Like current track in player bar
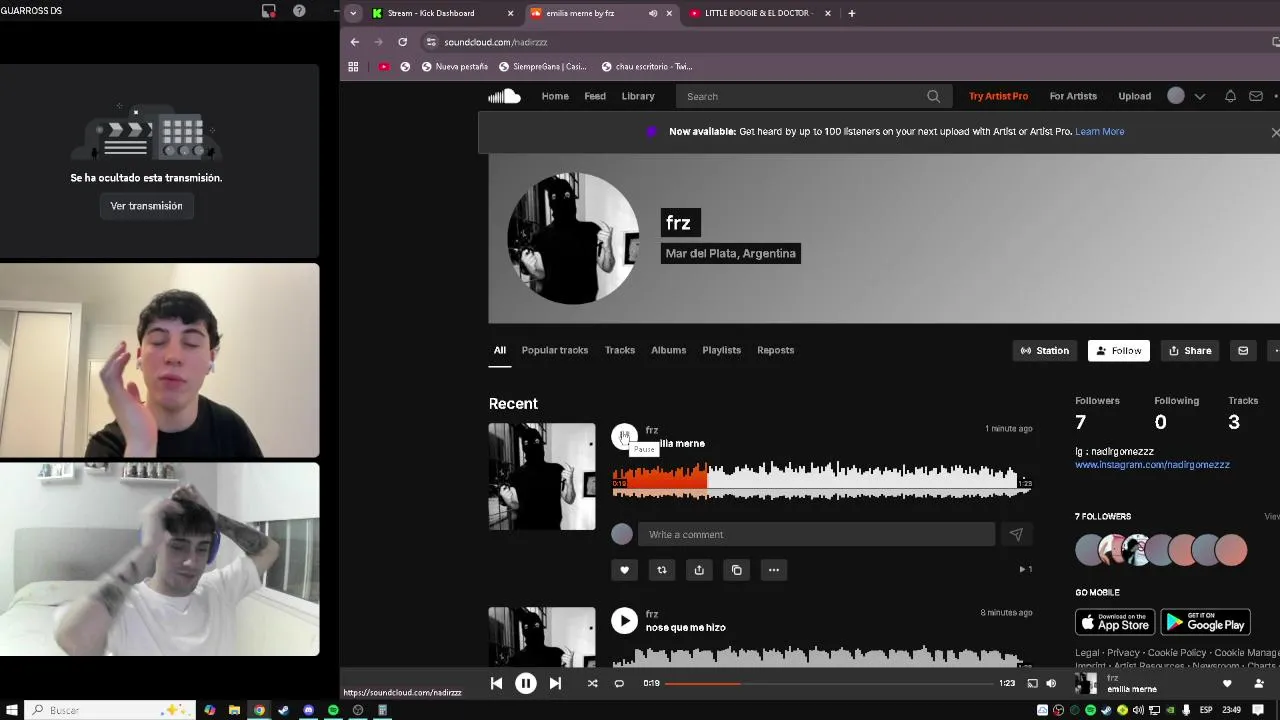Screen dimensions: 1280x720 click(x=1227, y=683)
